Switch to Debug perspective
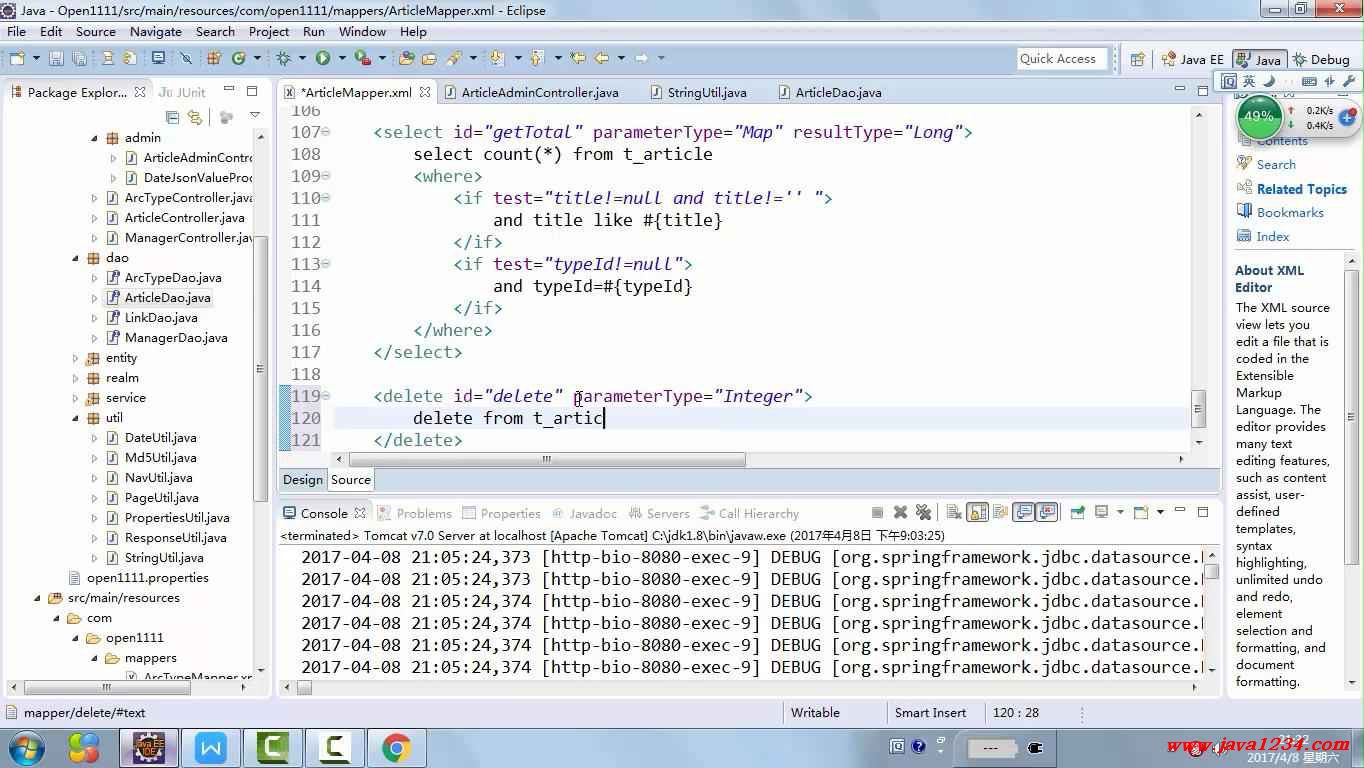 point(1321,59)
